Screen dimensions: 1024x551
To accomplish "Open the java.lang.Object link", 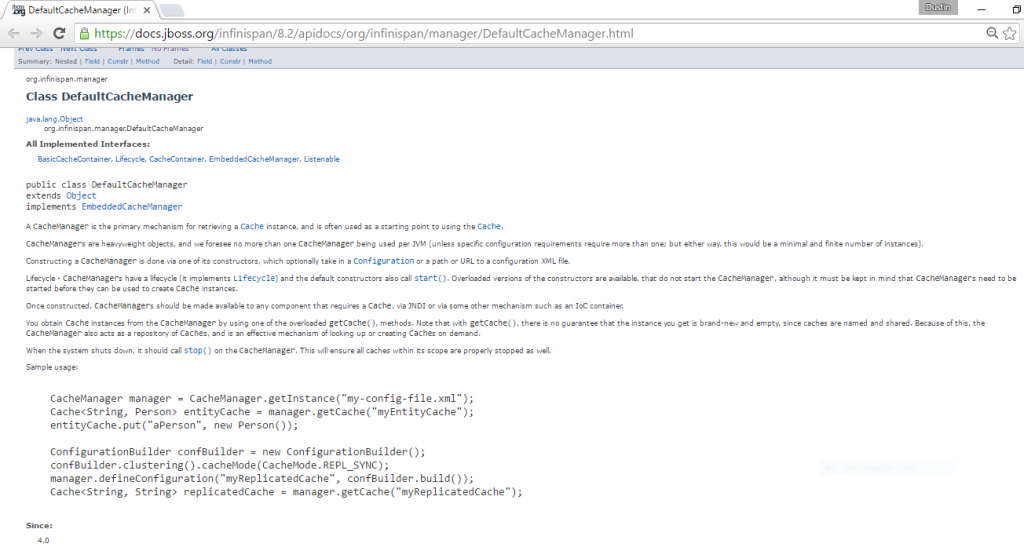I will coord(54,119).
